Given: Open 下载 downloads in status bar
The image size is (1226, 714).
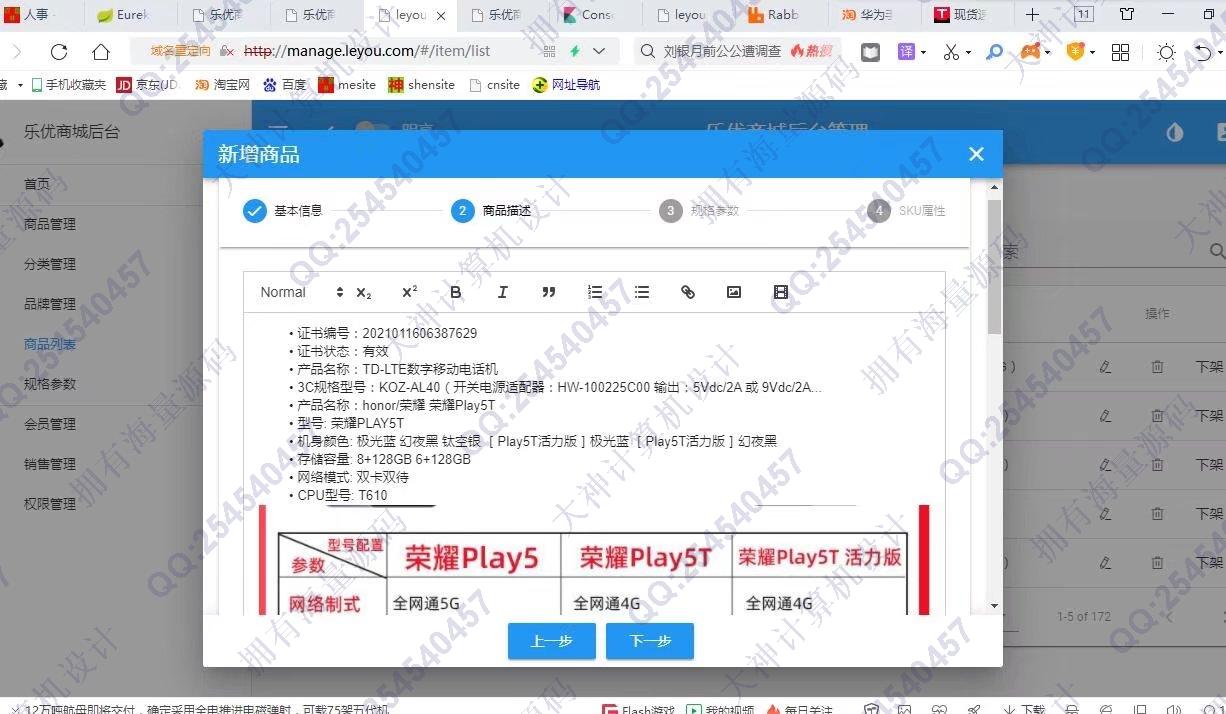Looking at the screenshot, I should [x=1022, y=709].
